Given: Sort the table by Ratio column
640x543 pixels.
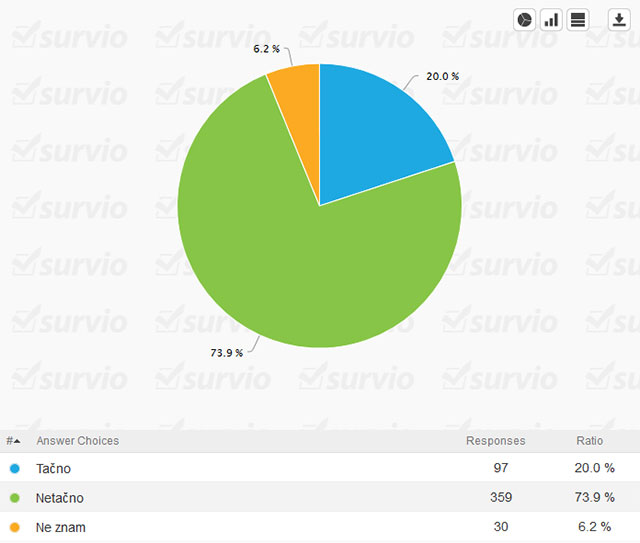Looking at the screenshot, I should pos(589,441).
